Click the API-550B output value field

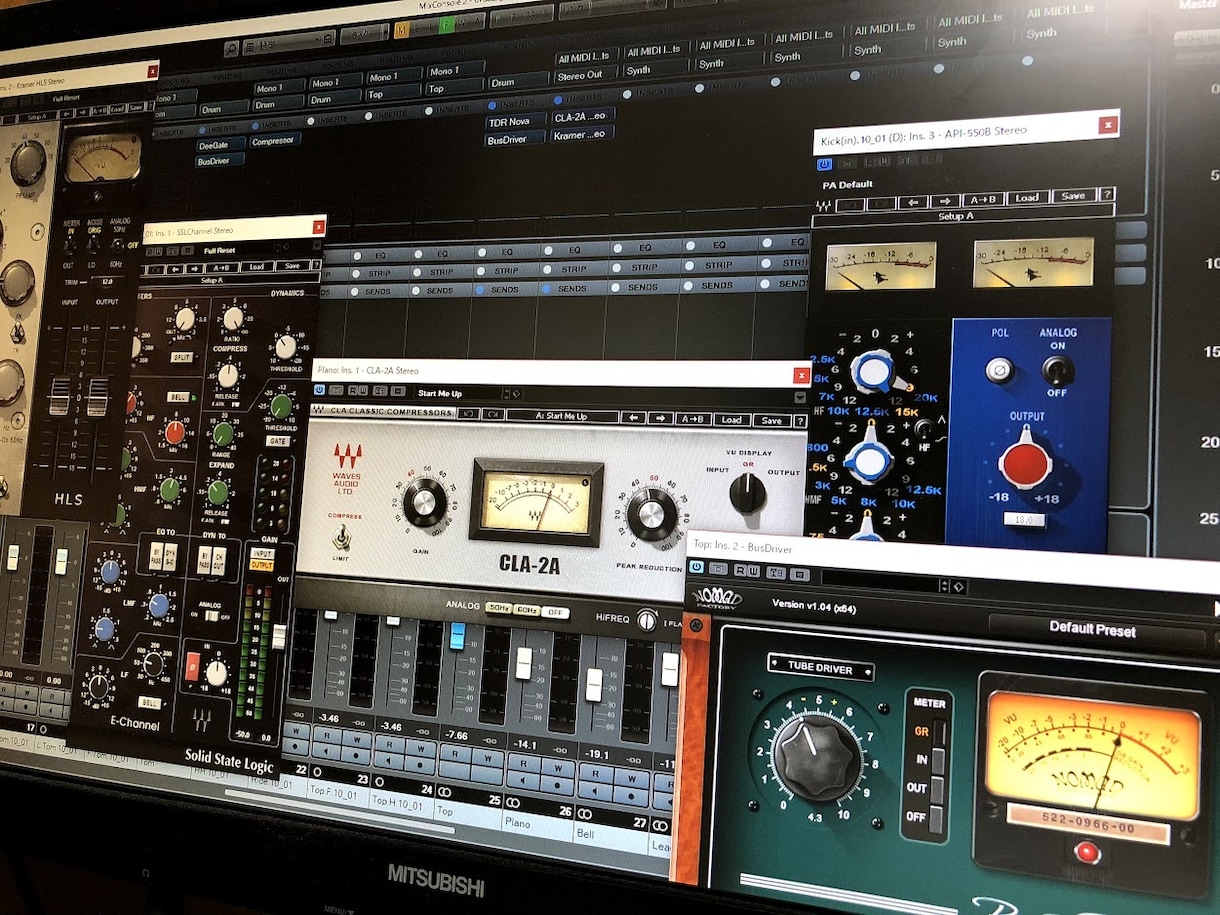point(1025,520)
